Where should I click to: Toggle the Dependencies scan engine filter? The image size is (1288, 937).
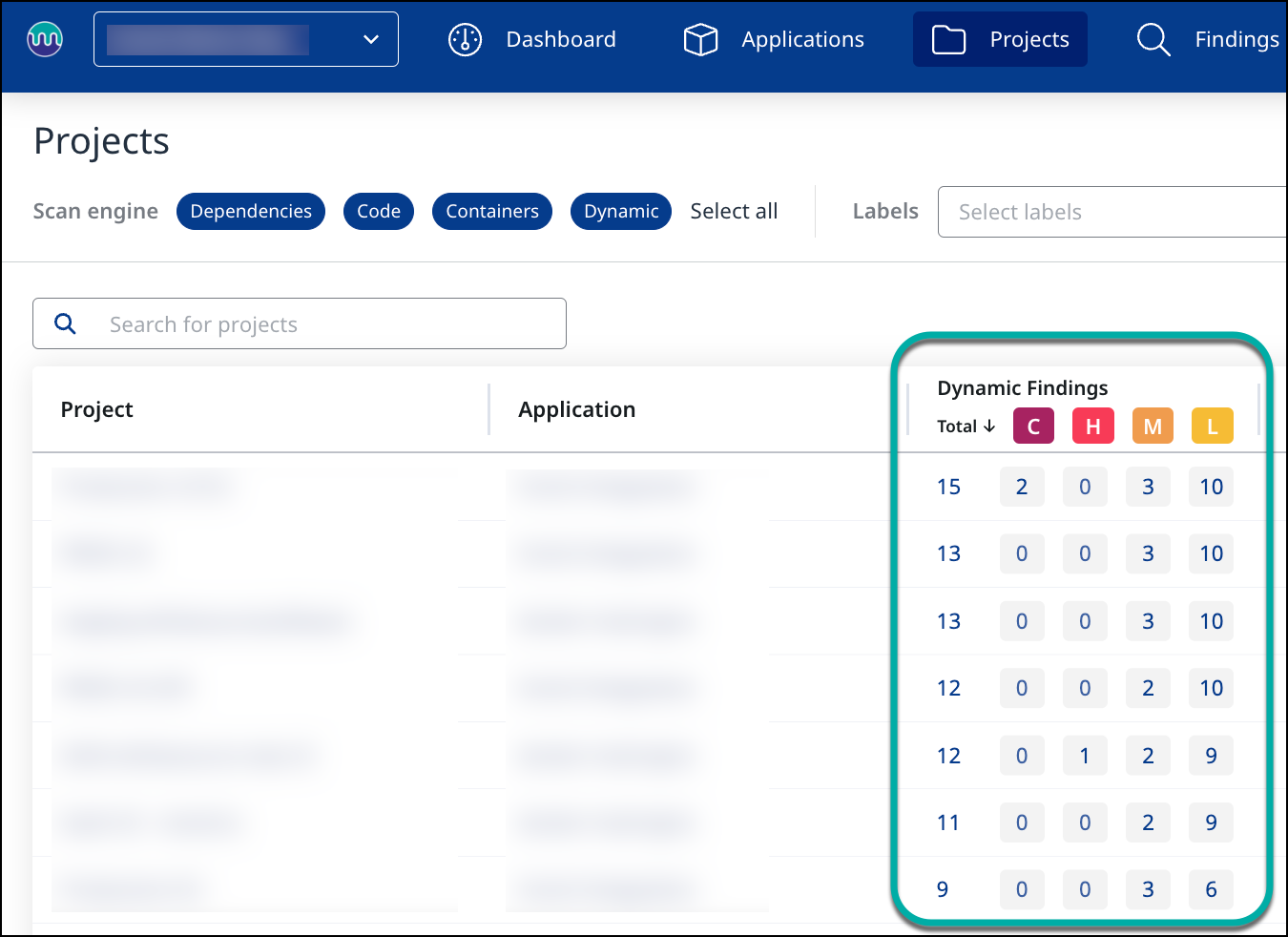[x=251, y=212]
